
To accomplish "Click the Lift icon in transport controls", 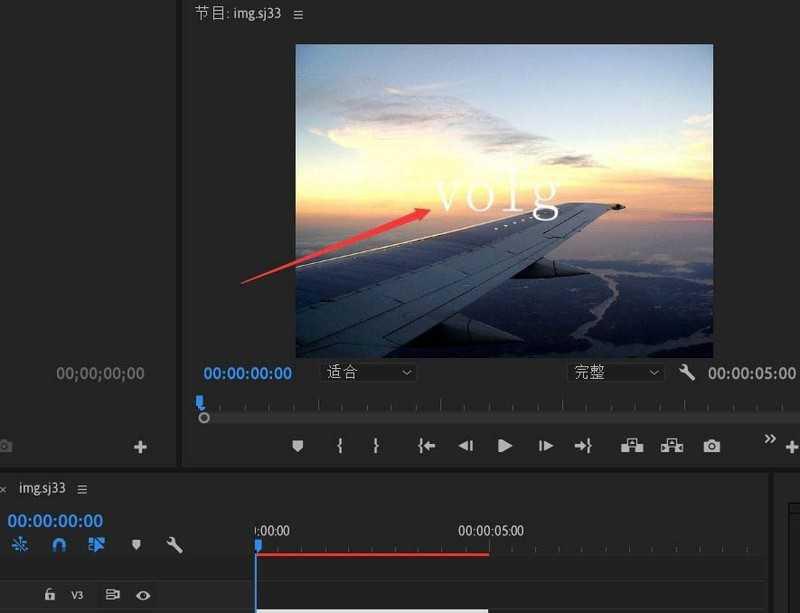I will pos(631,446).
